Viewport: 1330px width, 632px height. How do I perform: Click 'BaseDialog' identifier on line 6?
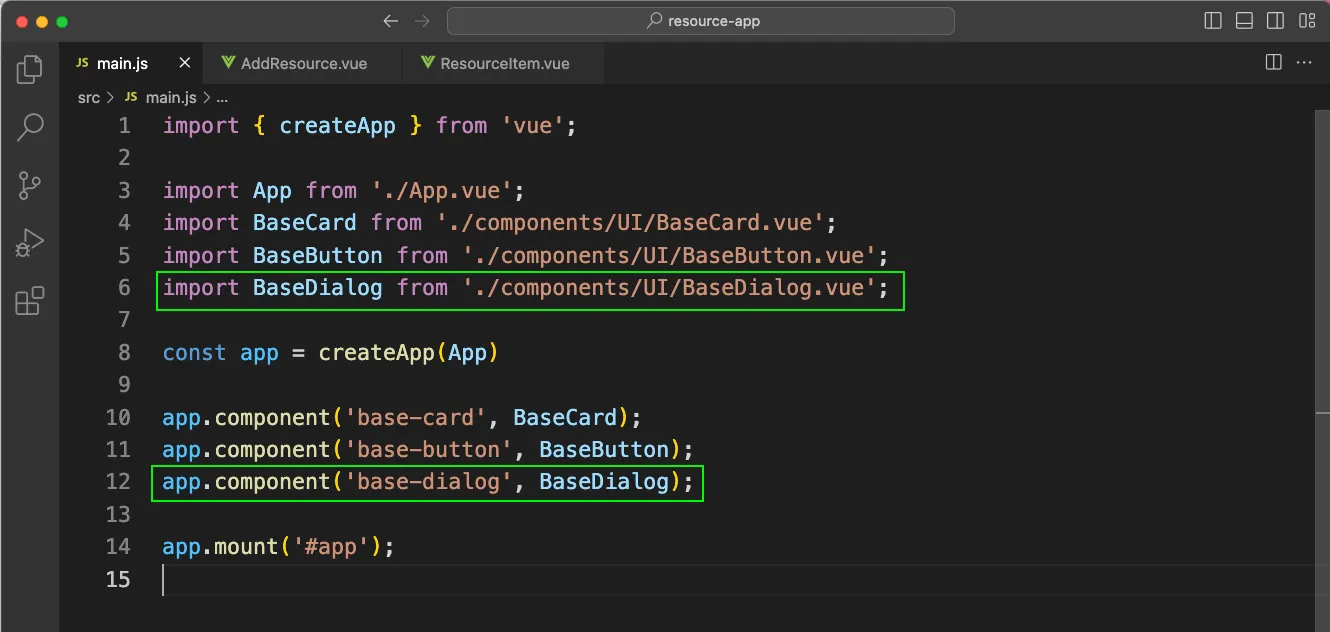[318, 288]
